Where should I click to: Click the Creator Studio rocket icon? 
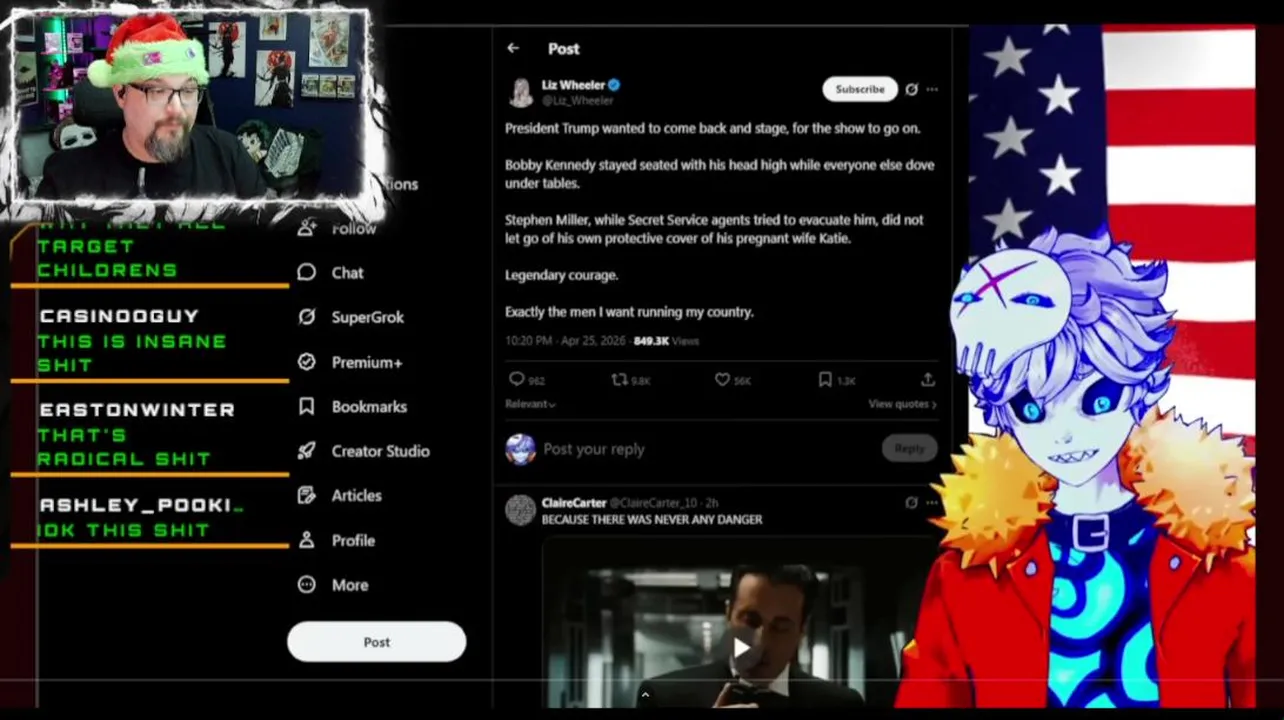point(307,451)
